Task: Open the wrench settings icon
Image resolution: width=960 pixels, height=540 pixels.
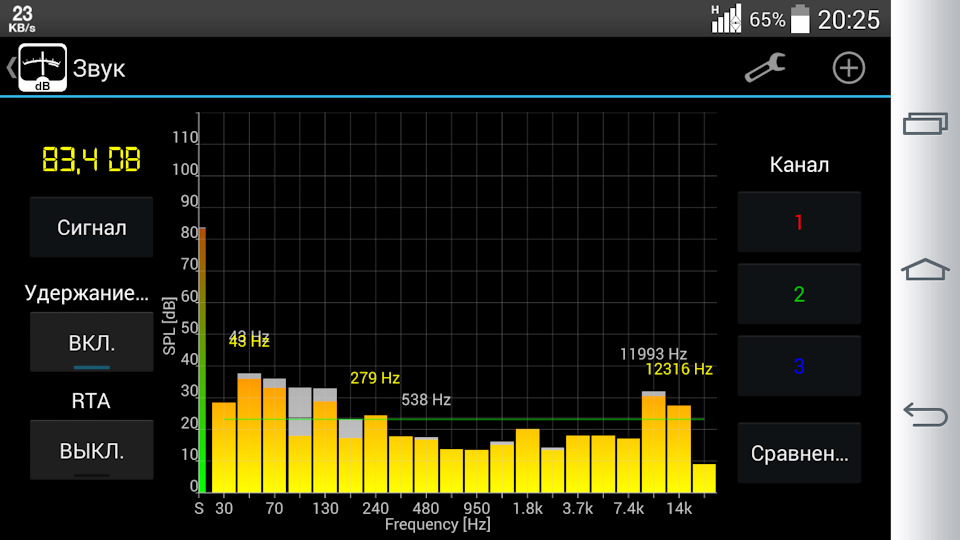Action: click(x=765, y=68)
